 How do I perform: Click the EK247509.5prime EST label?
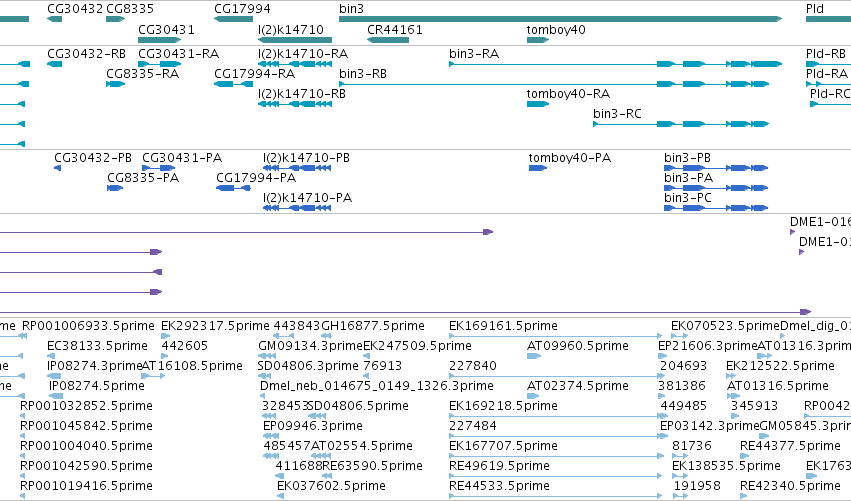pyautogui.click(x=417, y=346)
